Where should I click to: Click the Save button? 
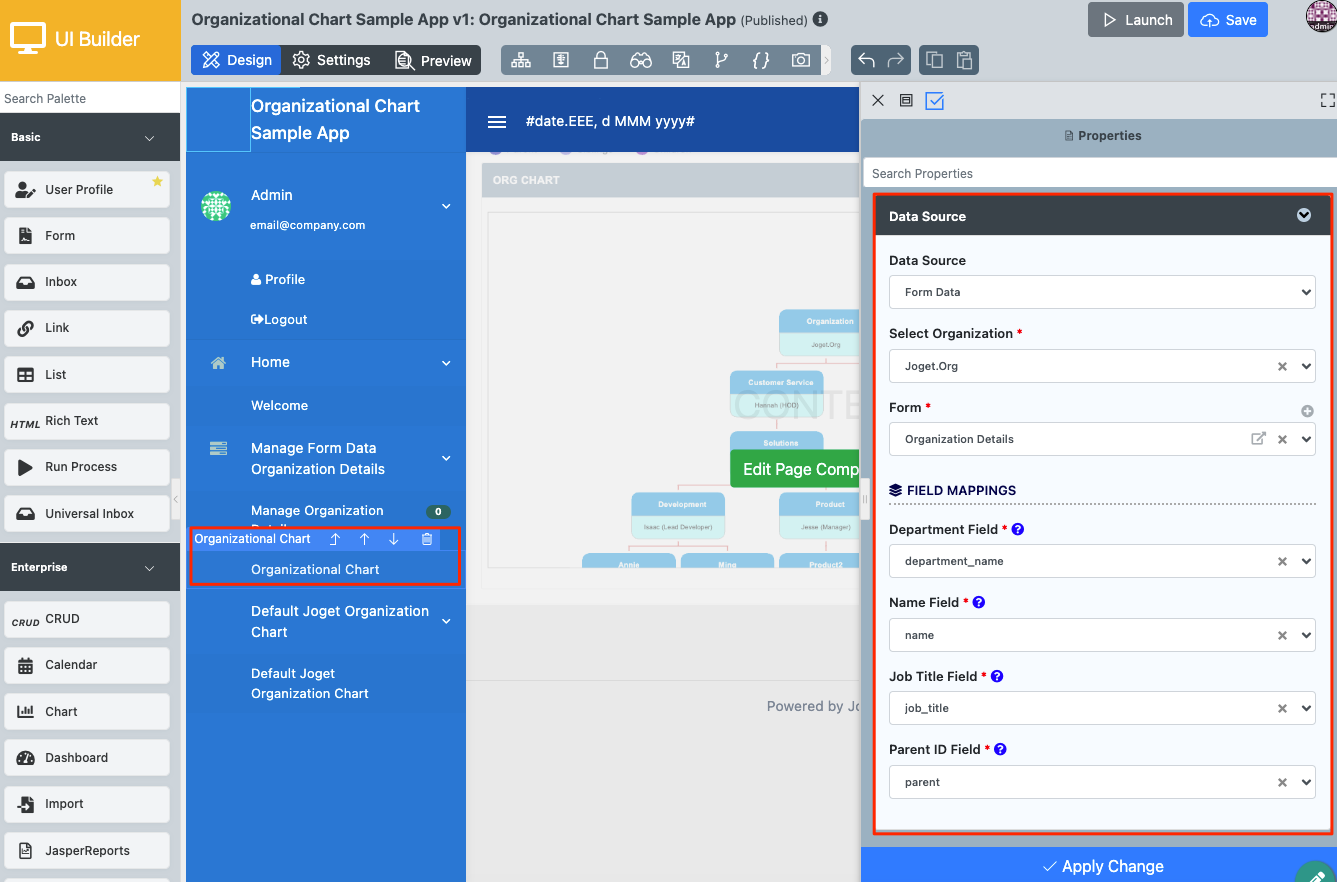(x=1228, y=20)
